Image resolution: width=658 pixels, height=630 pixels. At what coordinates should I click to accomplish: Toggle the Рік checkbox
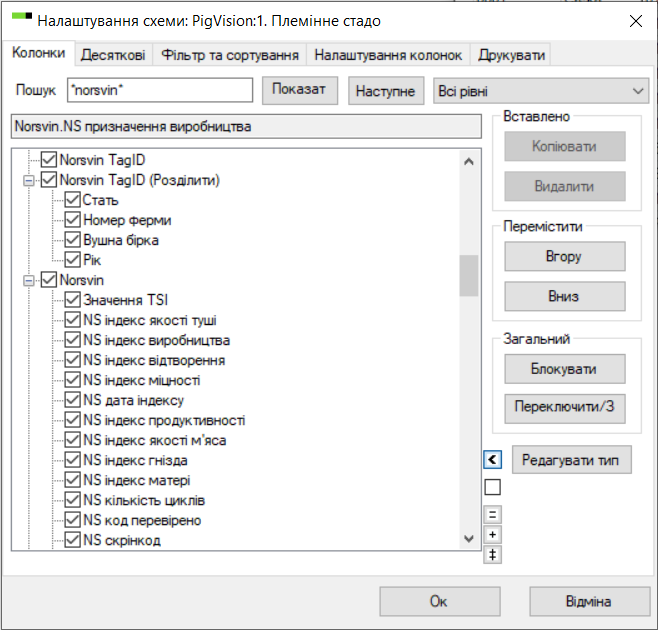pyautogui.click(x=72, y=260)
